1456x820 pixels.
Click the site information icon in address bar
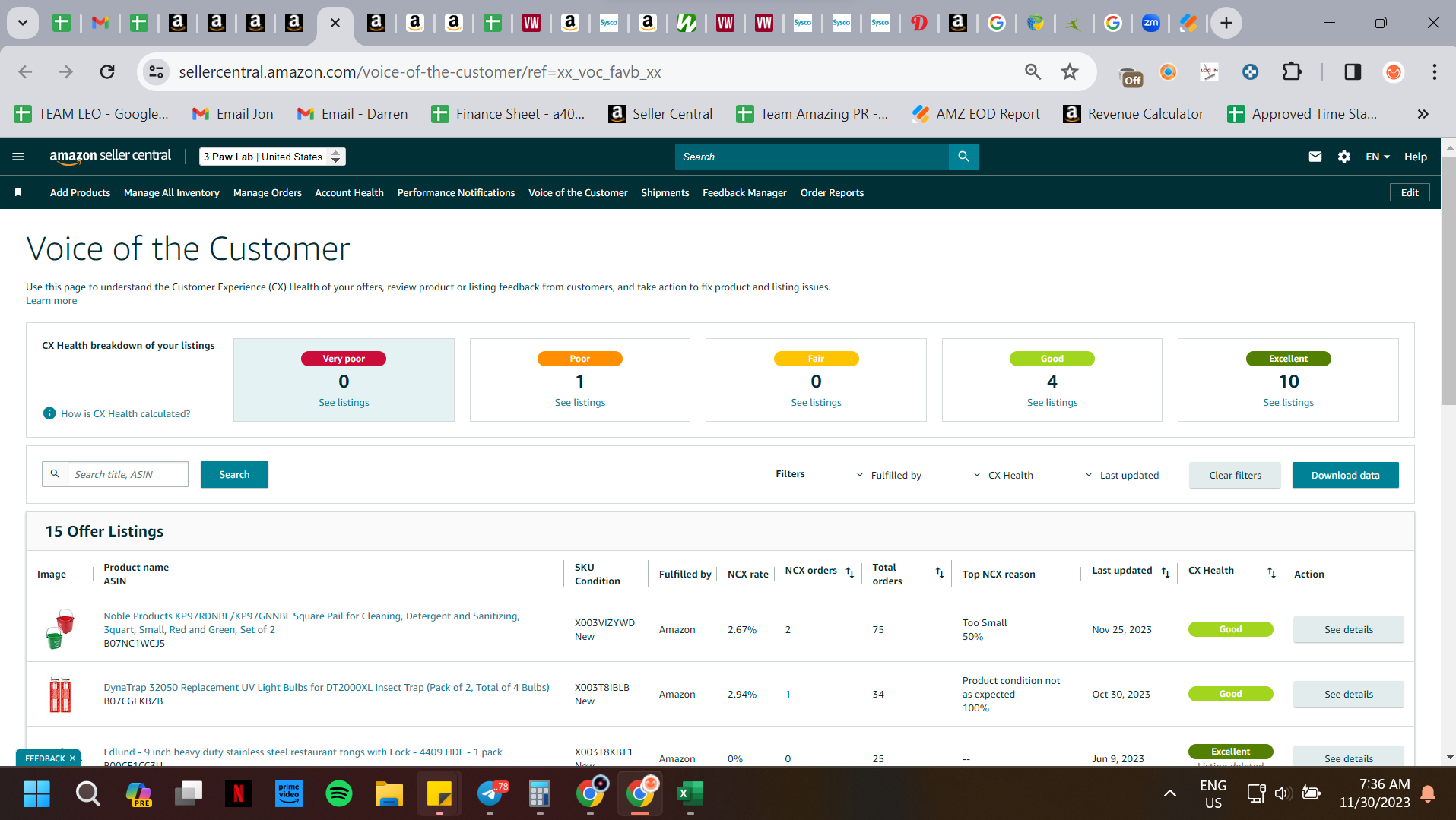[156, 71]
